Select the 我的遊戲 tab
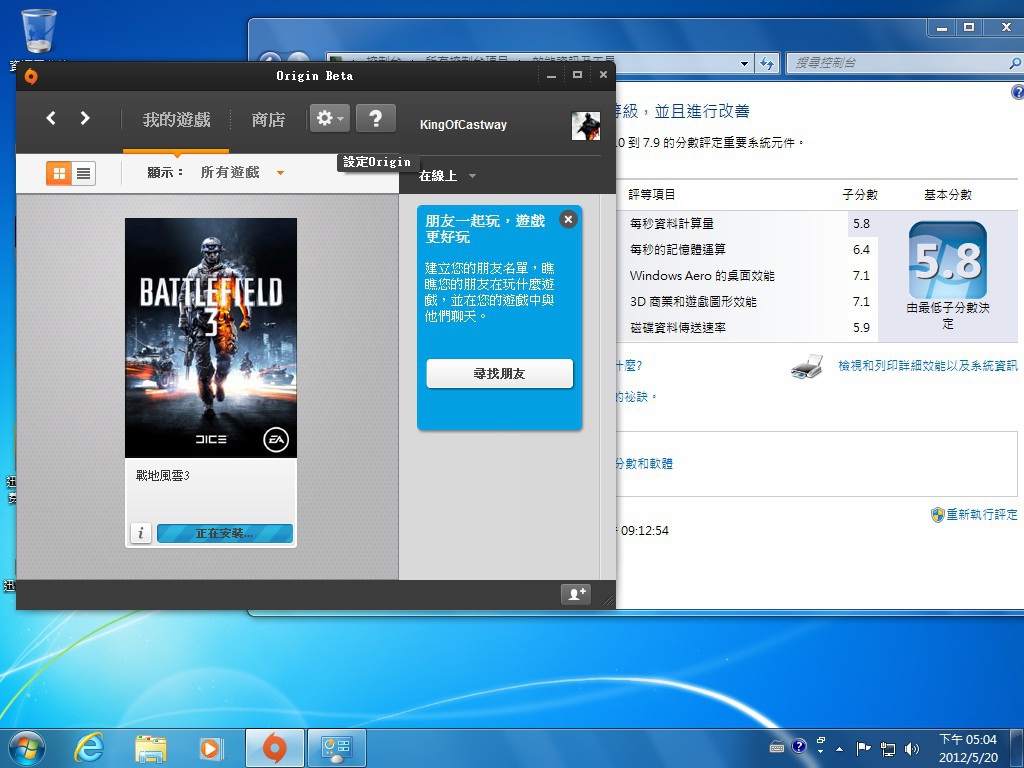 tap(176, 120)
